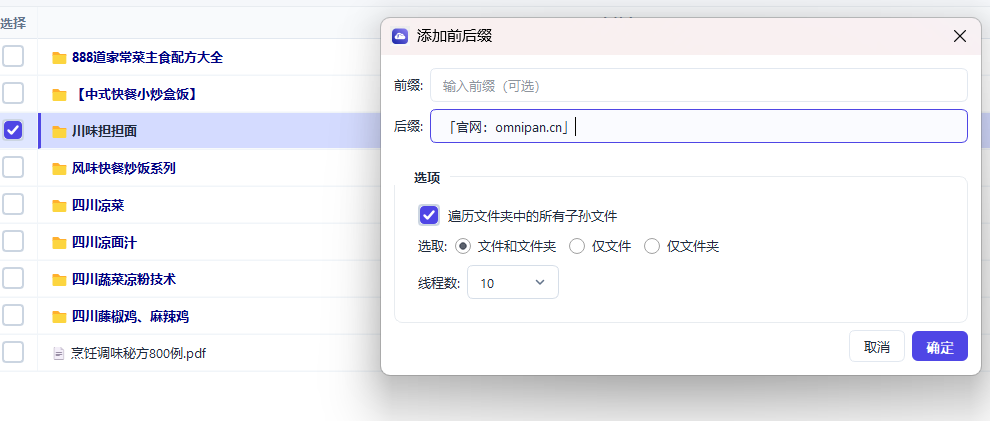990x421 pixels.
Task: Click the folder icon of 四川蔬菜凉粉技术
Action: click(59, 280)
